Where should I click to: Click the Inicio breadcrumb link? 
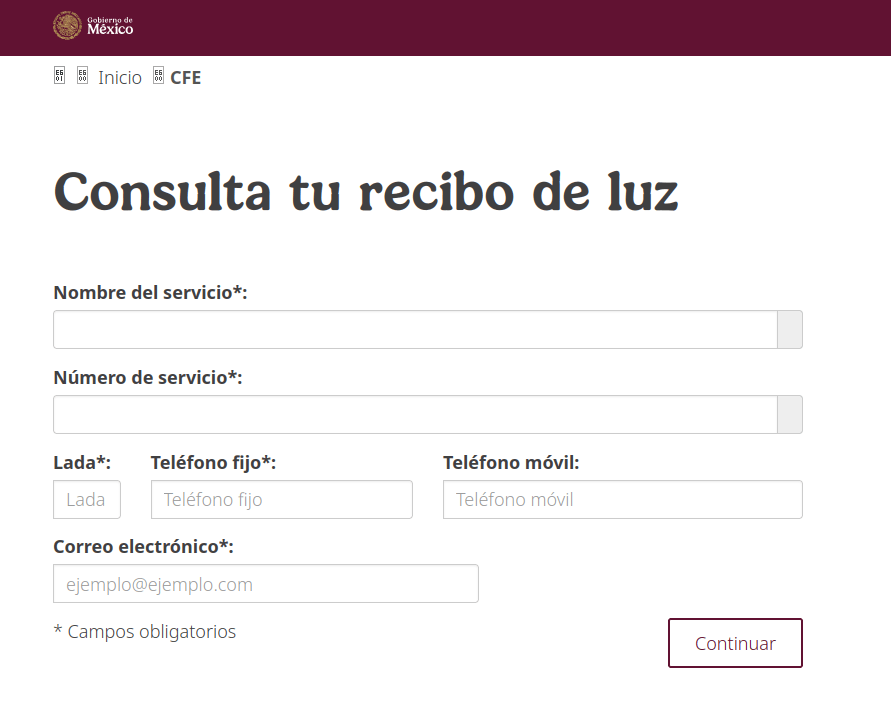[119, 77]
